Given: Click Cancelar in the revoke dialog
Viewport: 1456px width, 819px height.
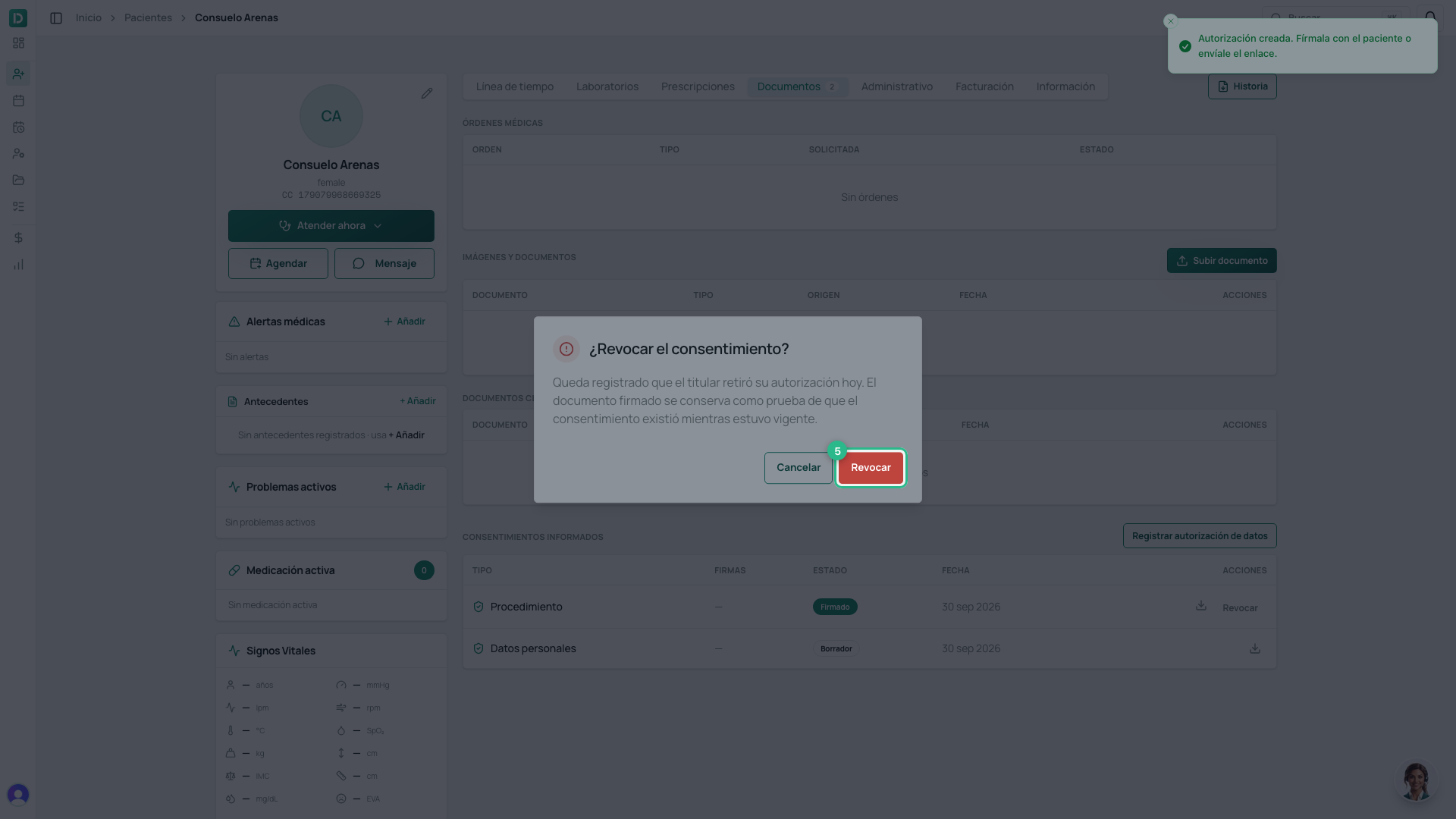Looking at the screenshot, I should click(798, 468).
